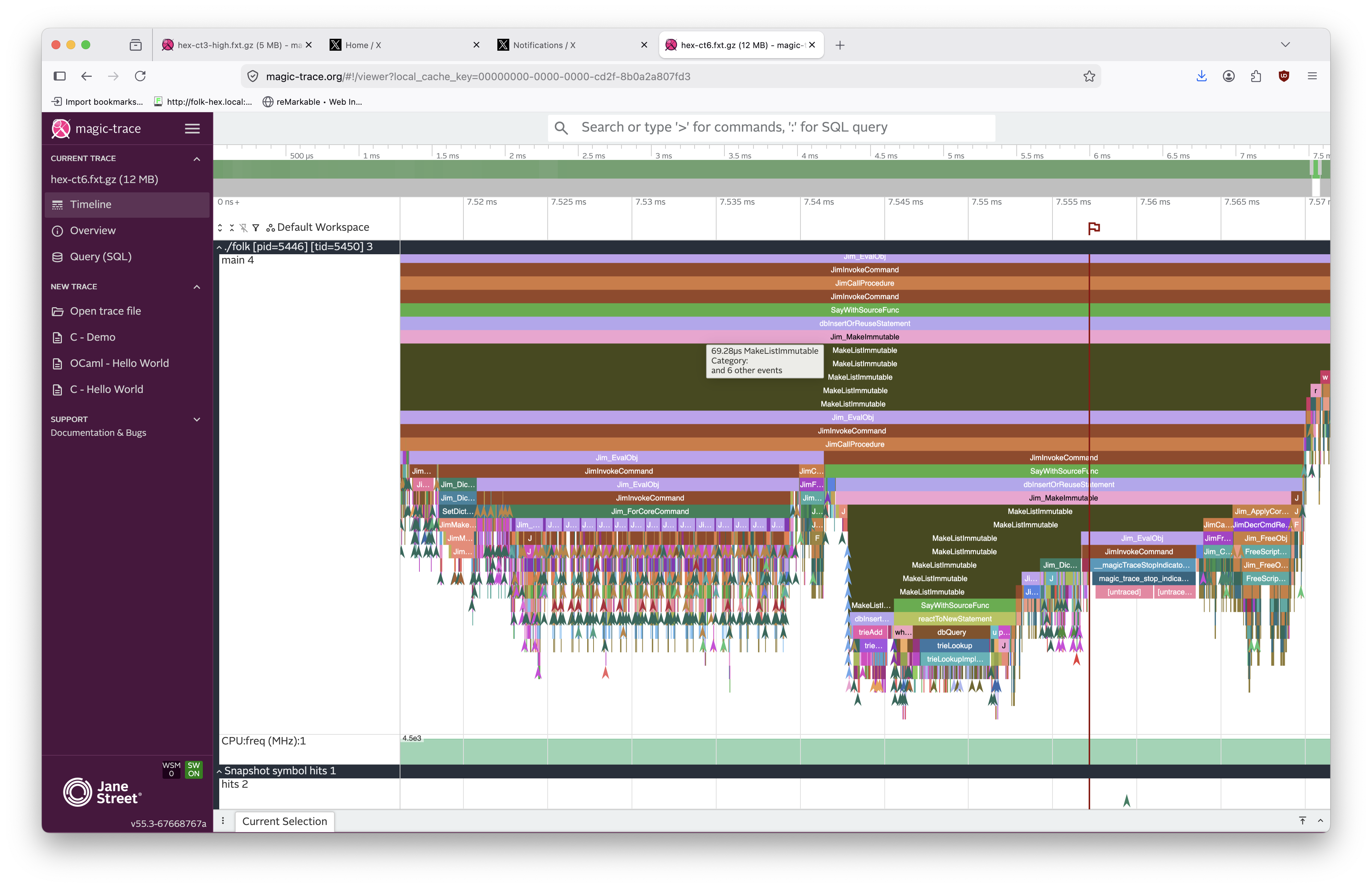Select the dbQuery slice
Screen dimensions: 1372x888
pyautogui.click(x=951, y=632)
